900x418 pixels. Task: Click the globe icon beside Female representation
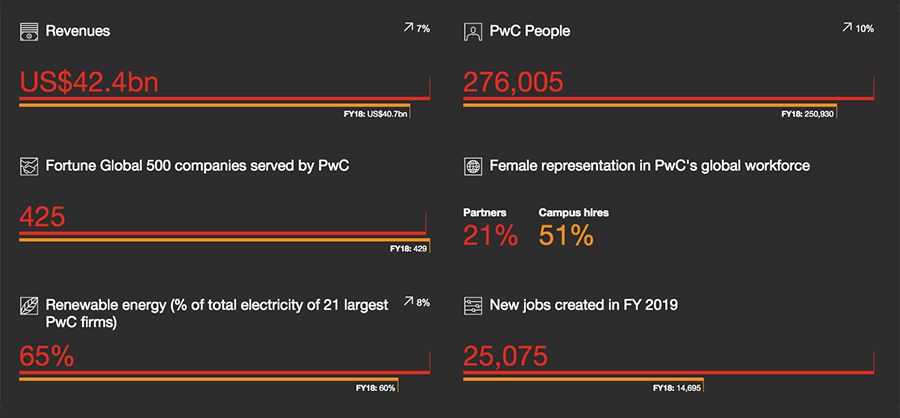coord(472,167)
